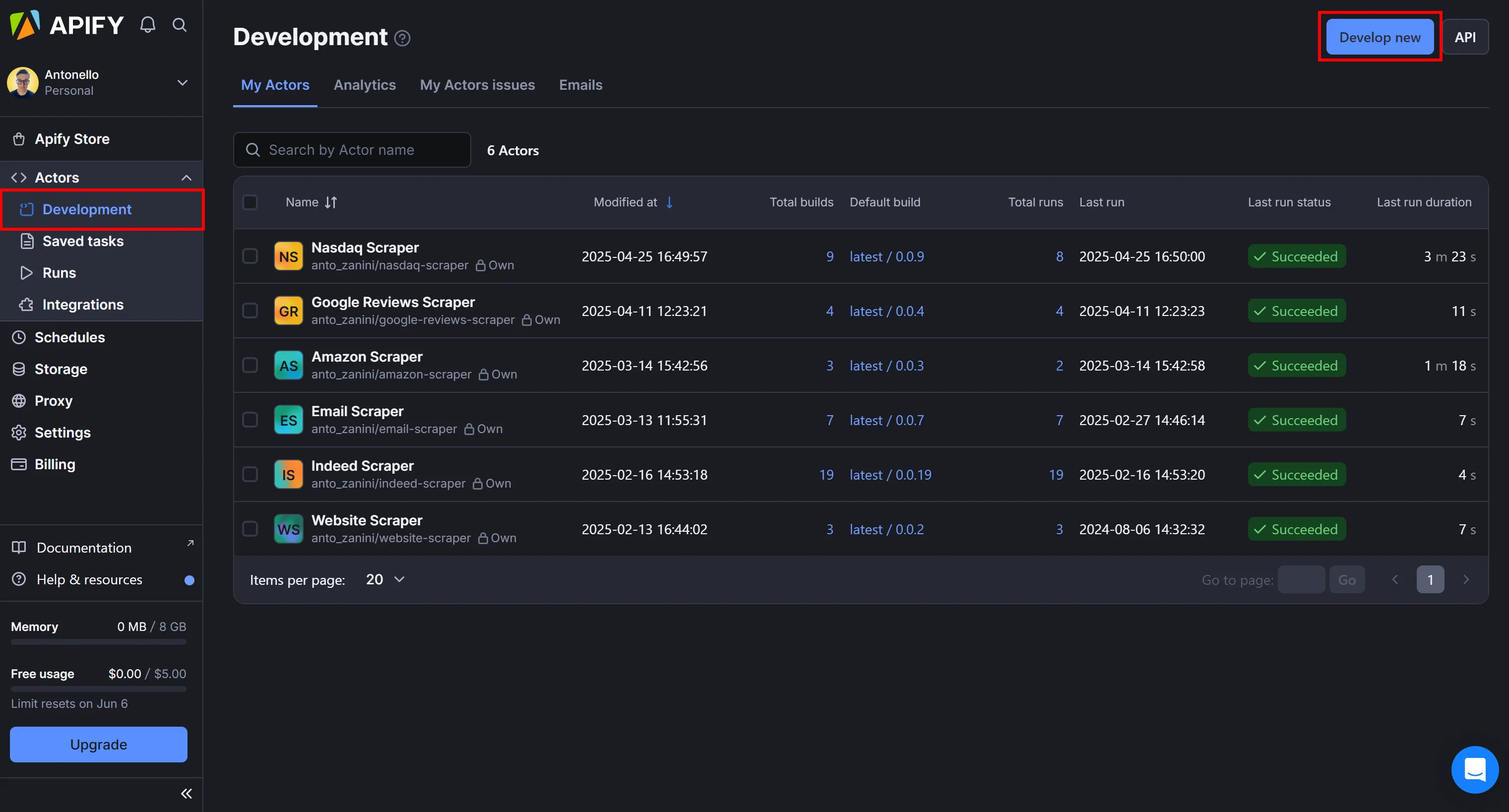The image size is (1509, 812).
Task: Click the Memory usage progress bar
Action: (x=98, y=642)
